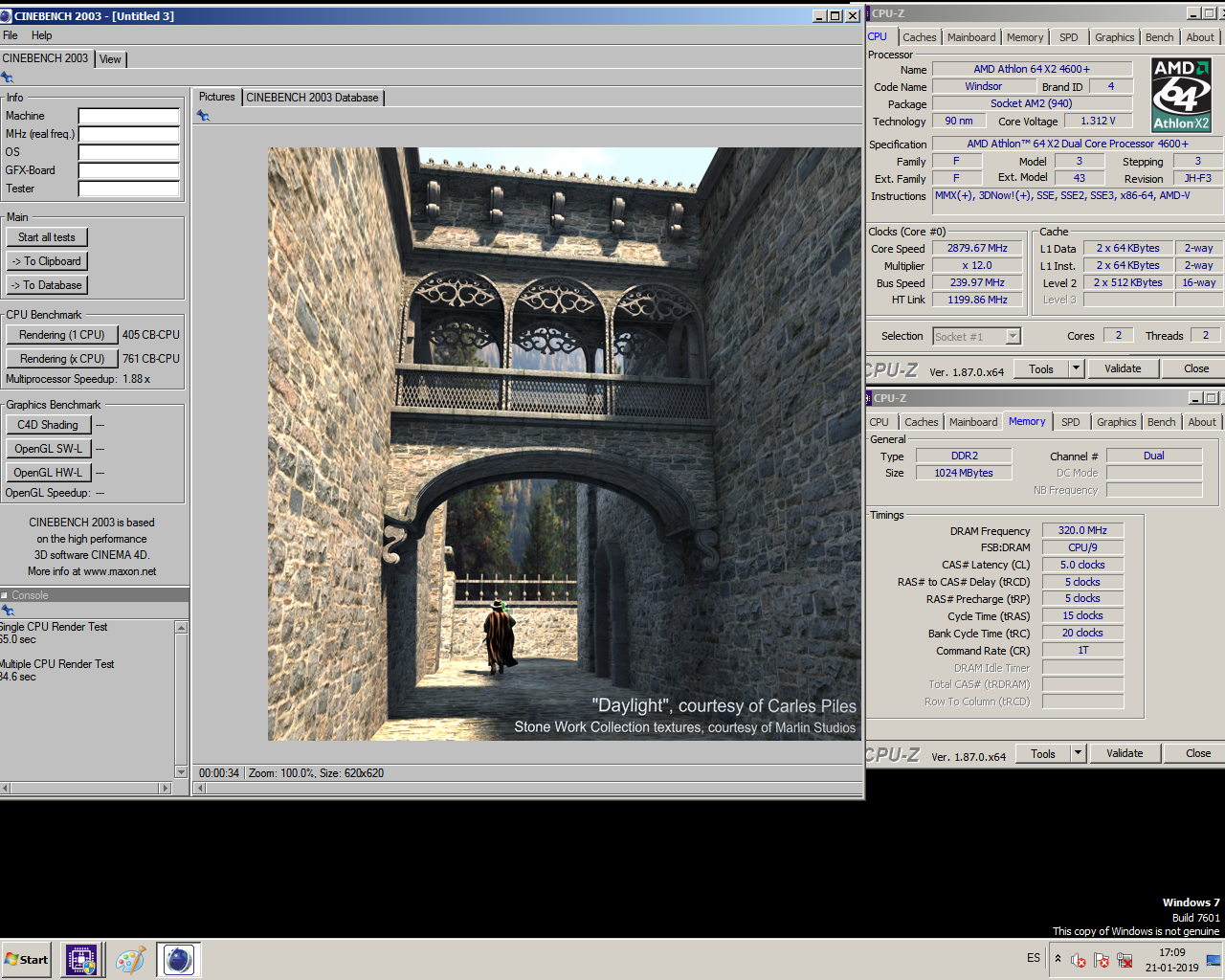
Task: Open Tools dropdown arrow in upper CPU-Z
Action: [x=1076, y=368]
